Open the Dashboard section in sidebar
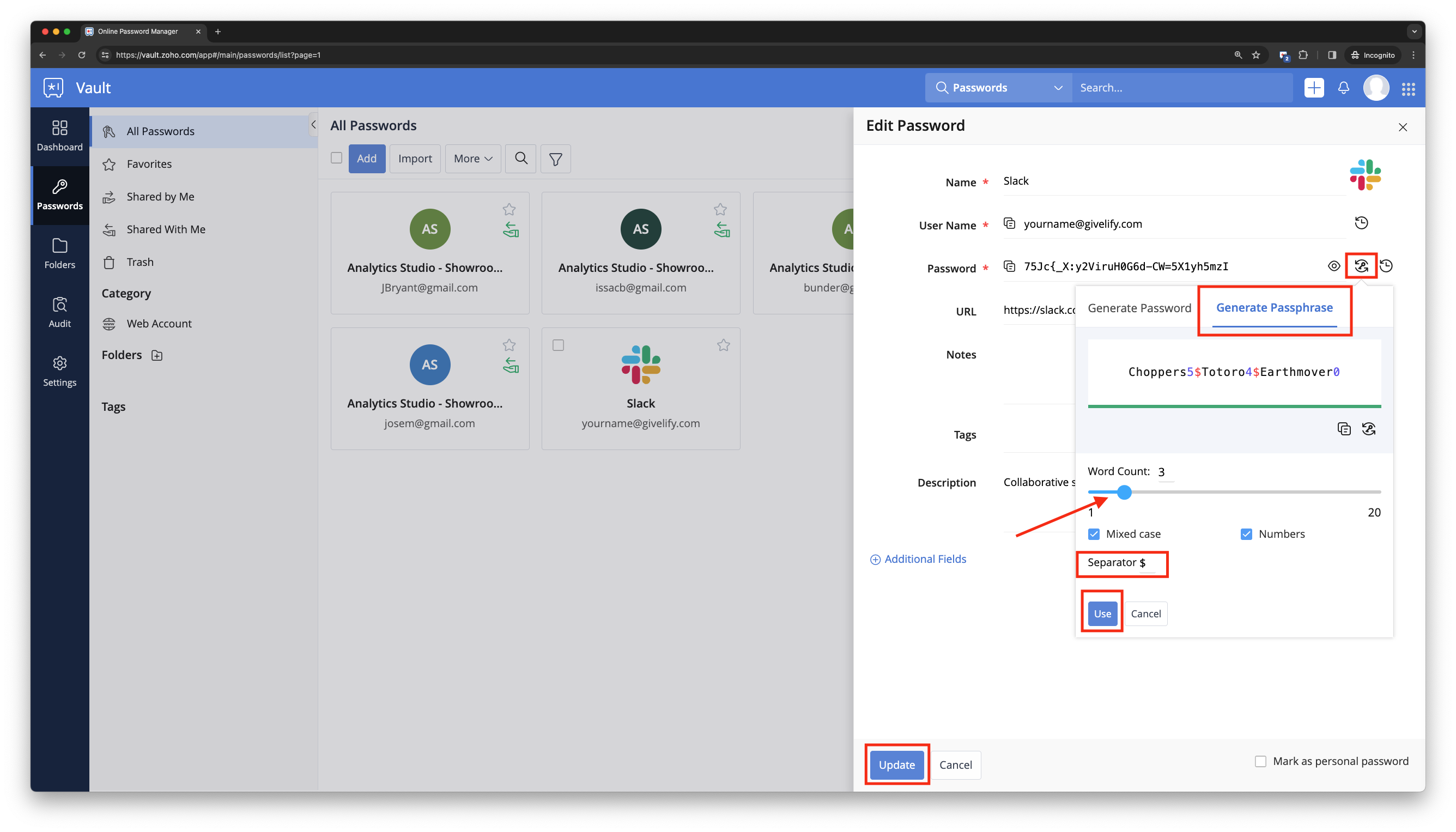The width and height of the screenshot is (1456, 832). tap(59, 136)
